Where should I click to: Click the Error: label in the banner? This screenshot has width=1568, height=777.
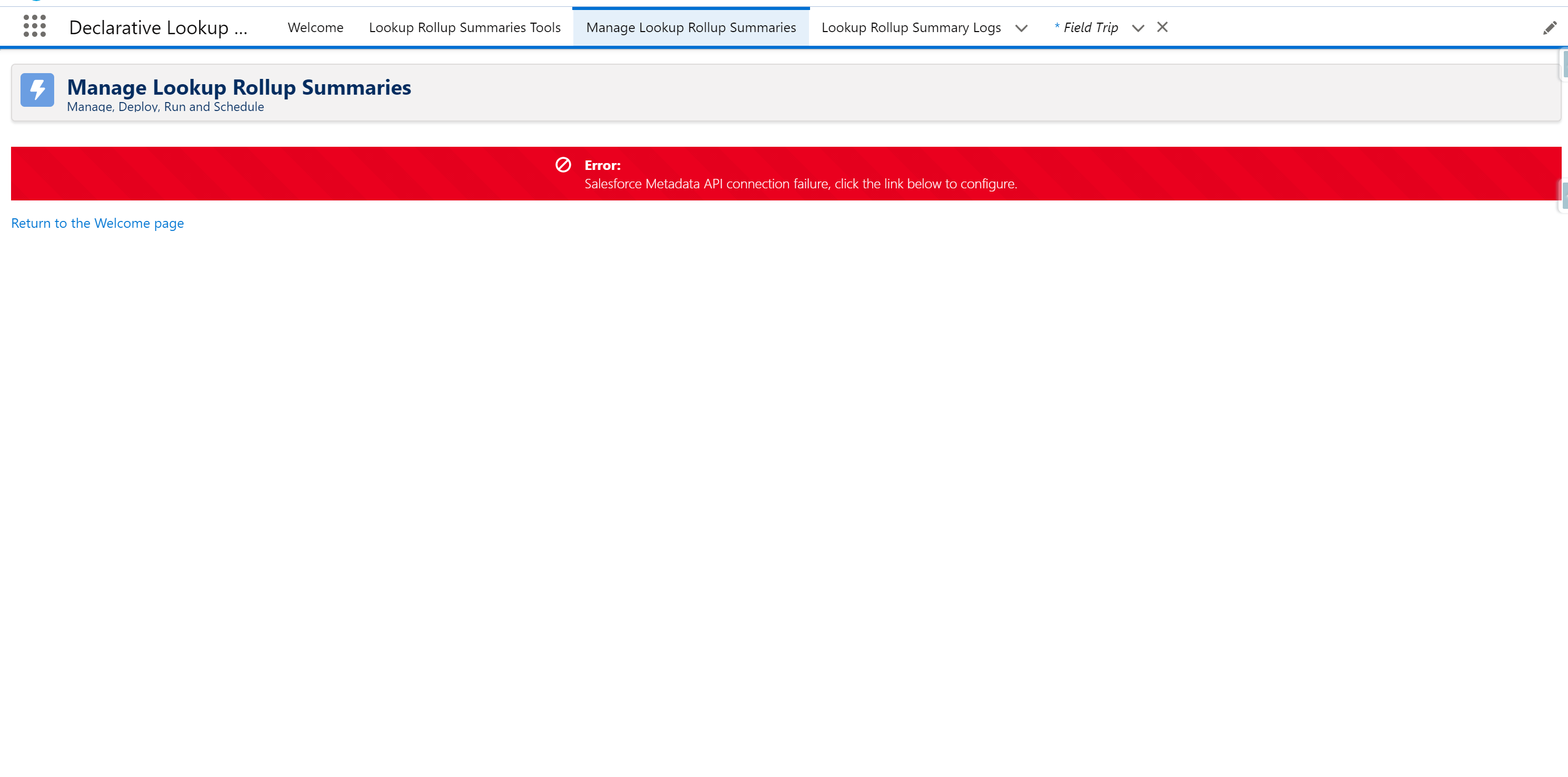coord(602,165)
